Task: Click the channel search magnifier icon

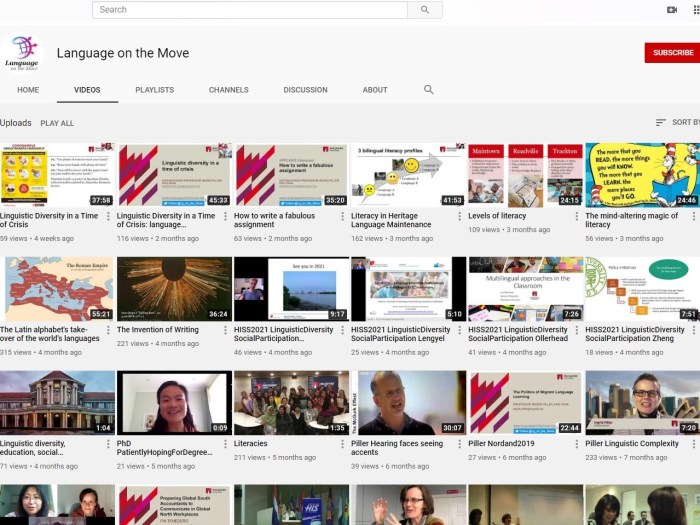Action: [x=429, y=90]
